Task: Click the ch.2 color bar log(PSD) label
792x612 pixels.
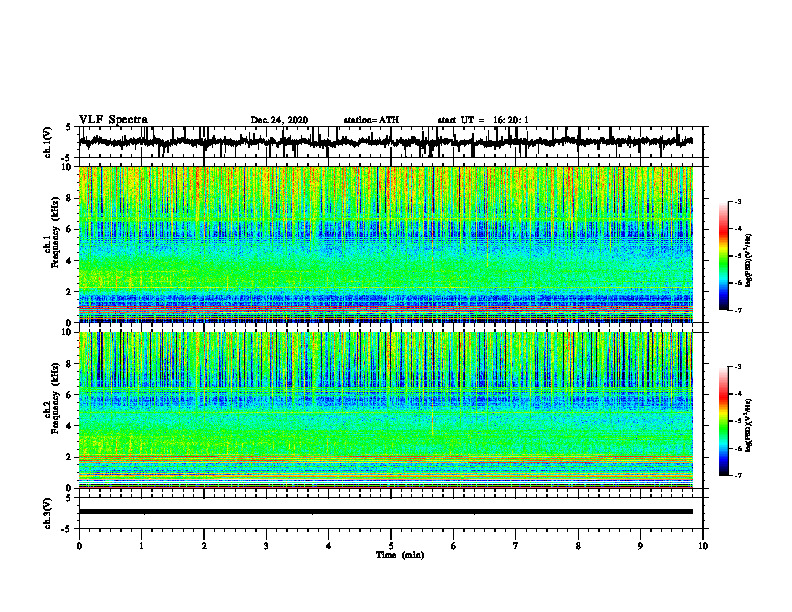Action: pos(749,423)
